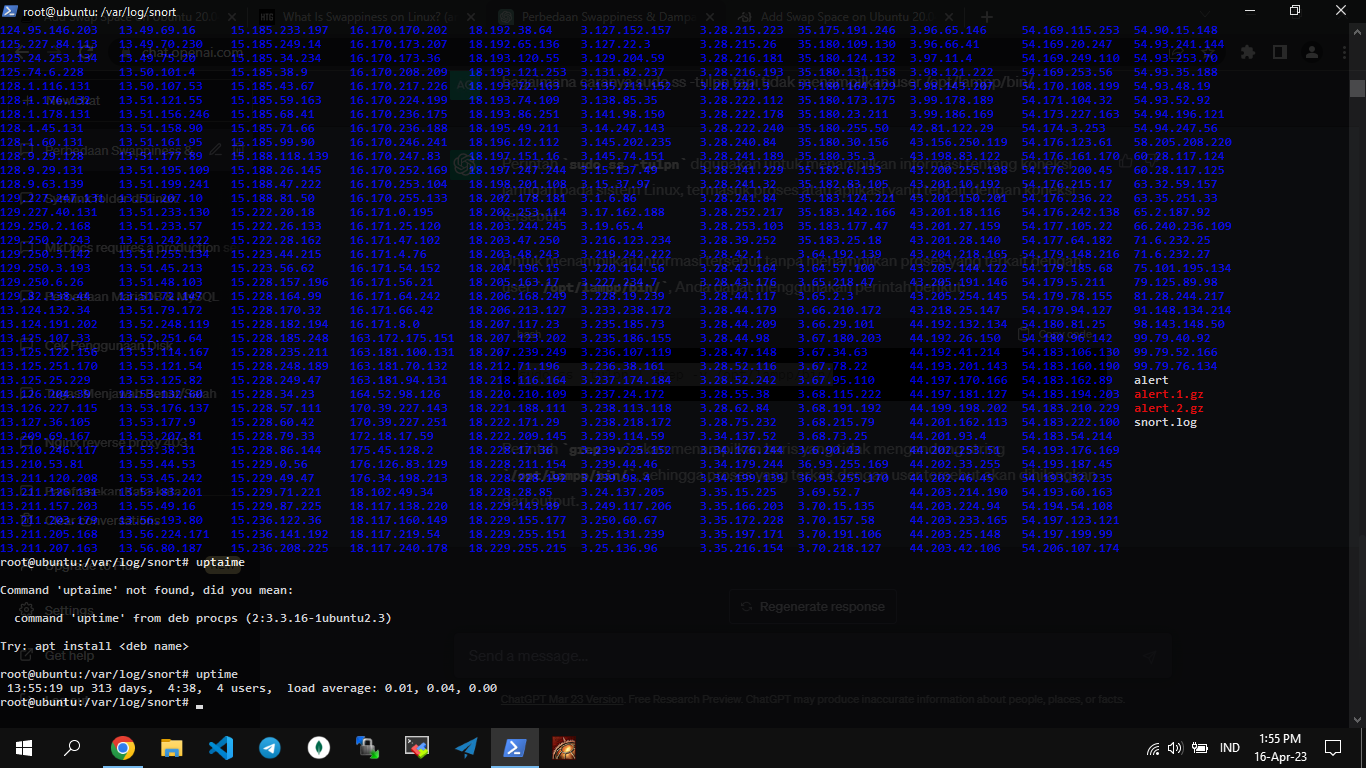Open File Explorer from the taskbar
The height and width of the screenshot is (768, 1366).
click(172, 747)
